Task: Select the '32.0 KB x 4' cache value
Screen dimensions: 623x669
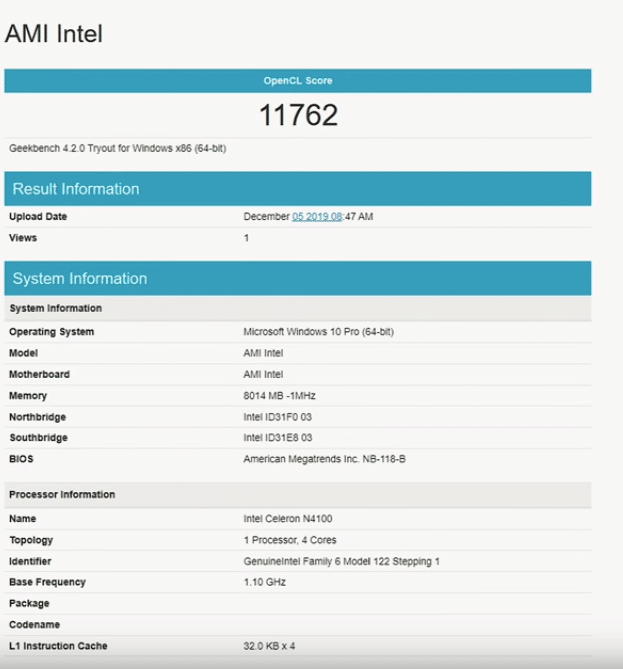Action: coord(269,646)
